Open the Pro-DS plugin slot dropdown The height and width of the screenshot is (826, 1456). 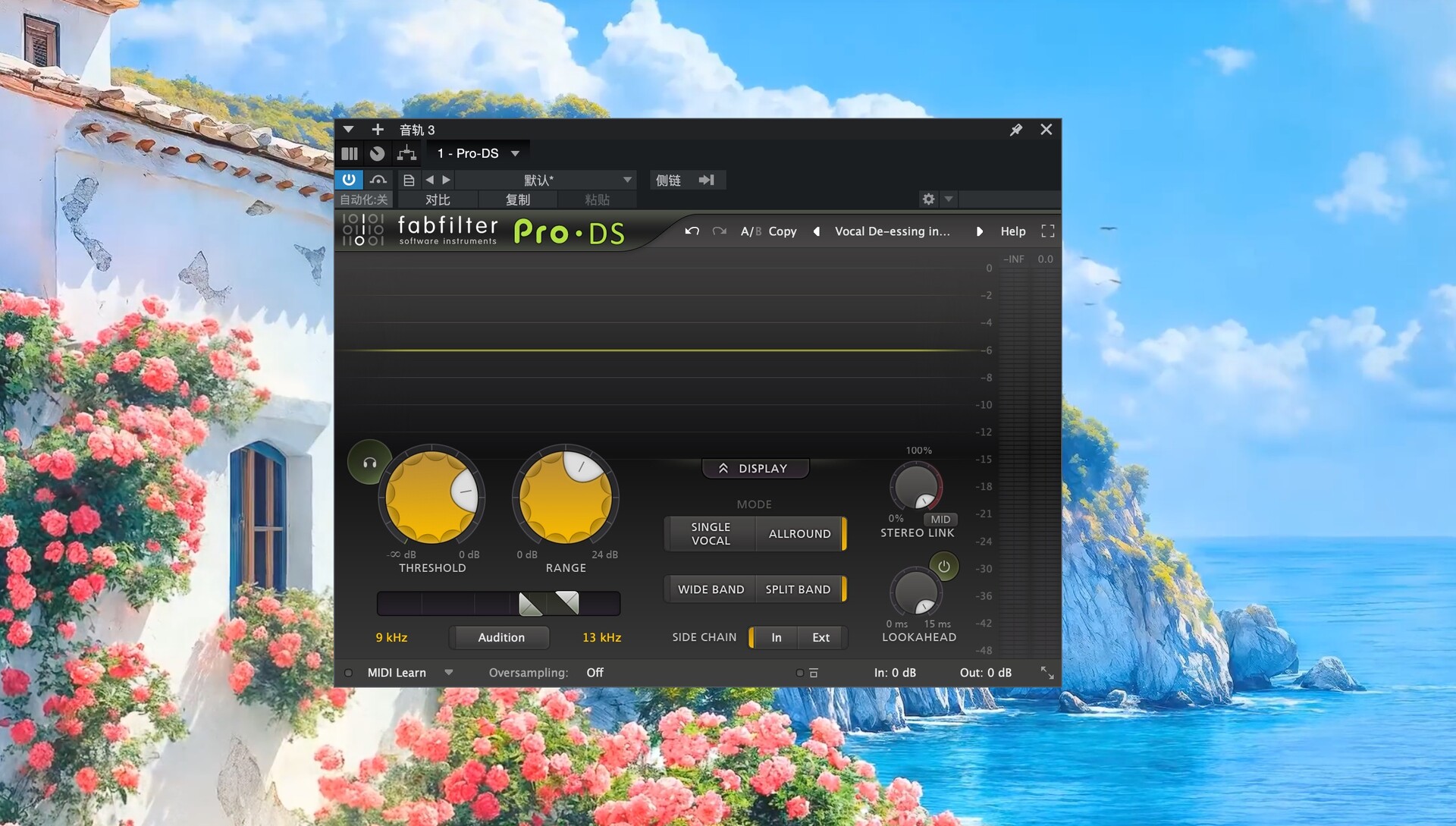(x=515, y=153)
